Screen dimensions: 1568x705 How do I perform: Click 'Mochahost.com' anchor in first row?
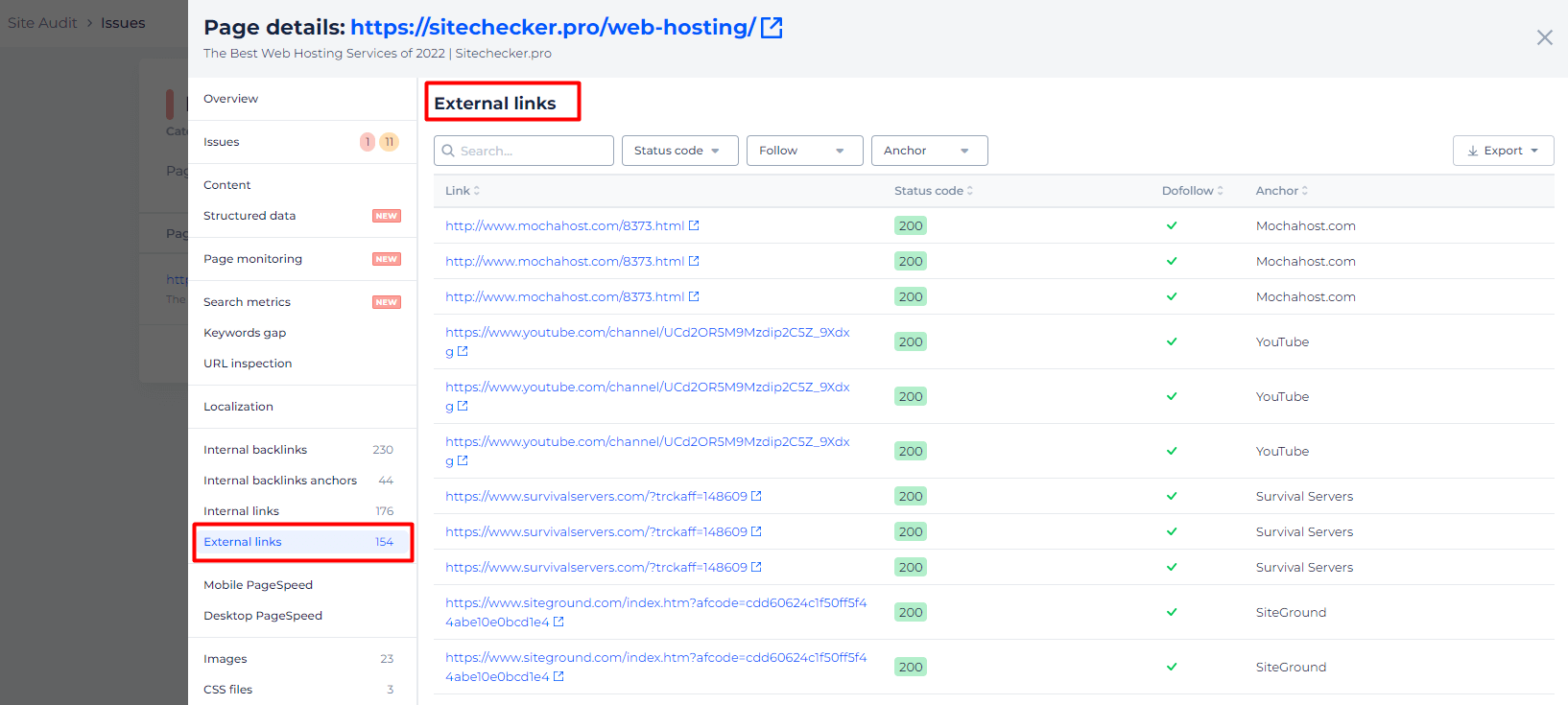1305,226
